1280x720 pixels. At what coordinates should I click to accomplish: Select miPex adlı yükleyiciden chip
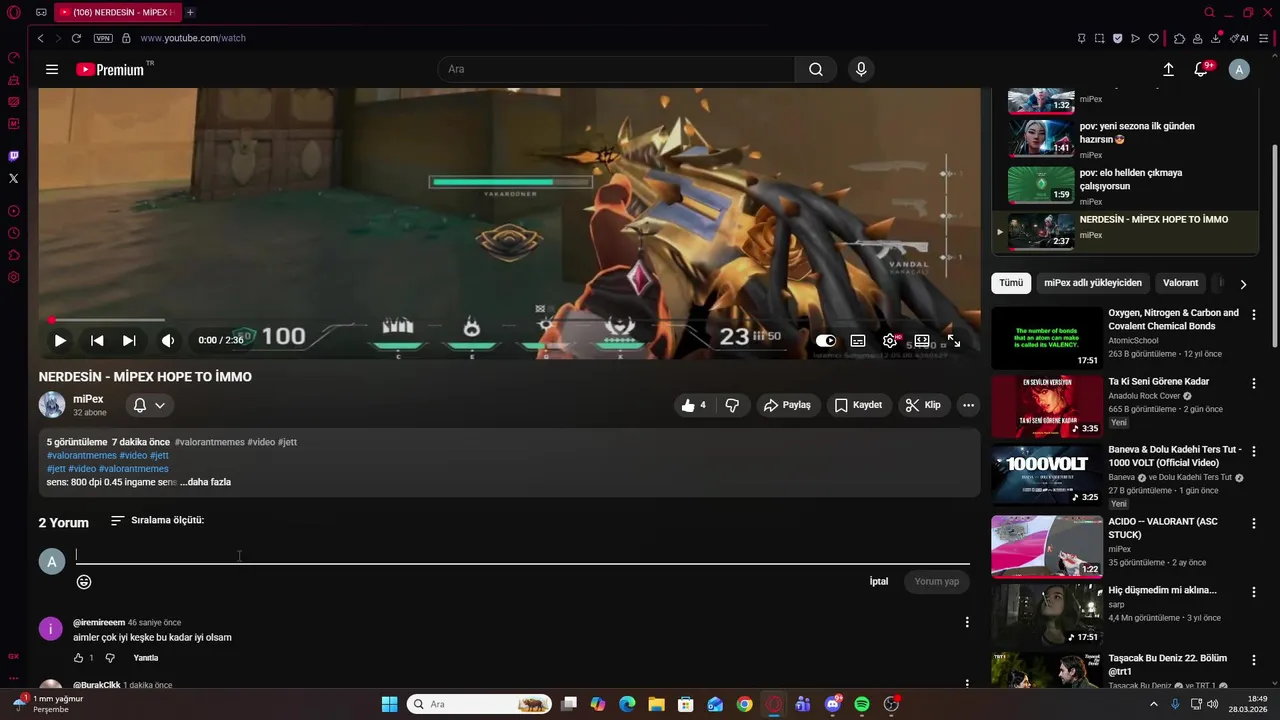click(x=1093, y=283)
